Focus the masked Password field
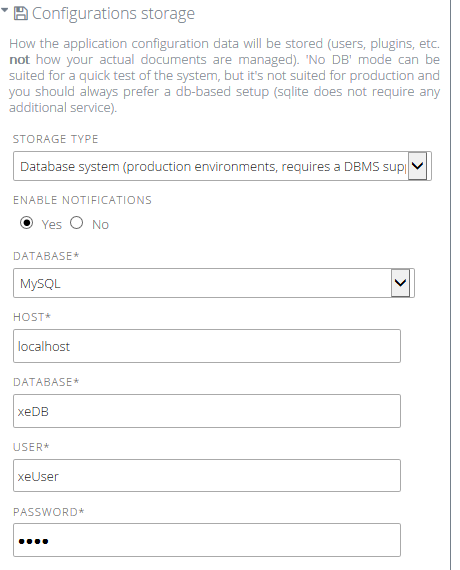This screenshot has width=460, height=570. [x=207, y=540]
